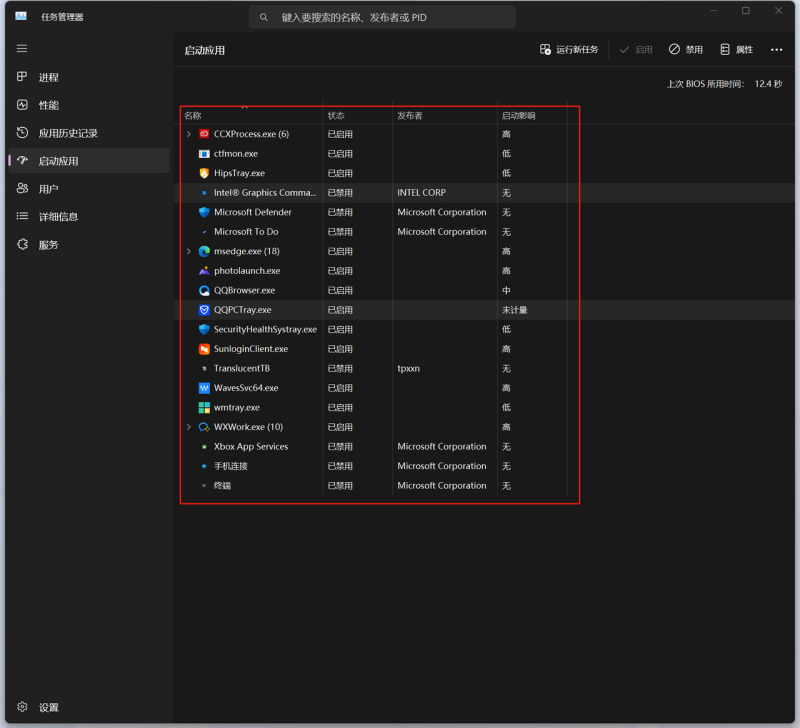
Task: Sort by the 状态 column header
Action: click(x=336, y=116)
